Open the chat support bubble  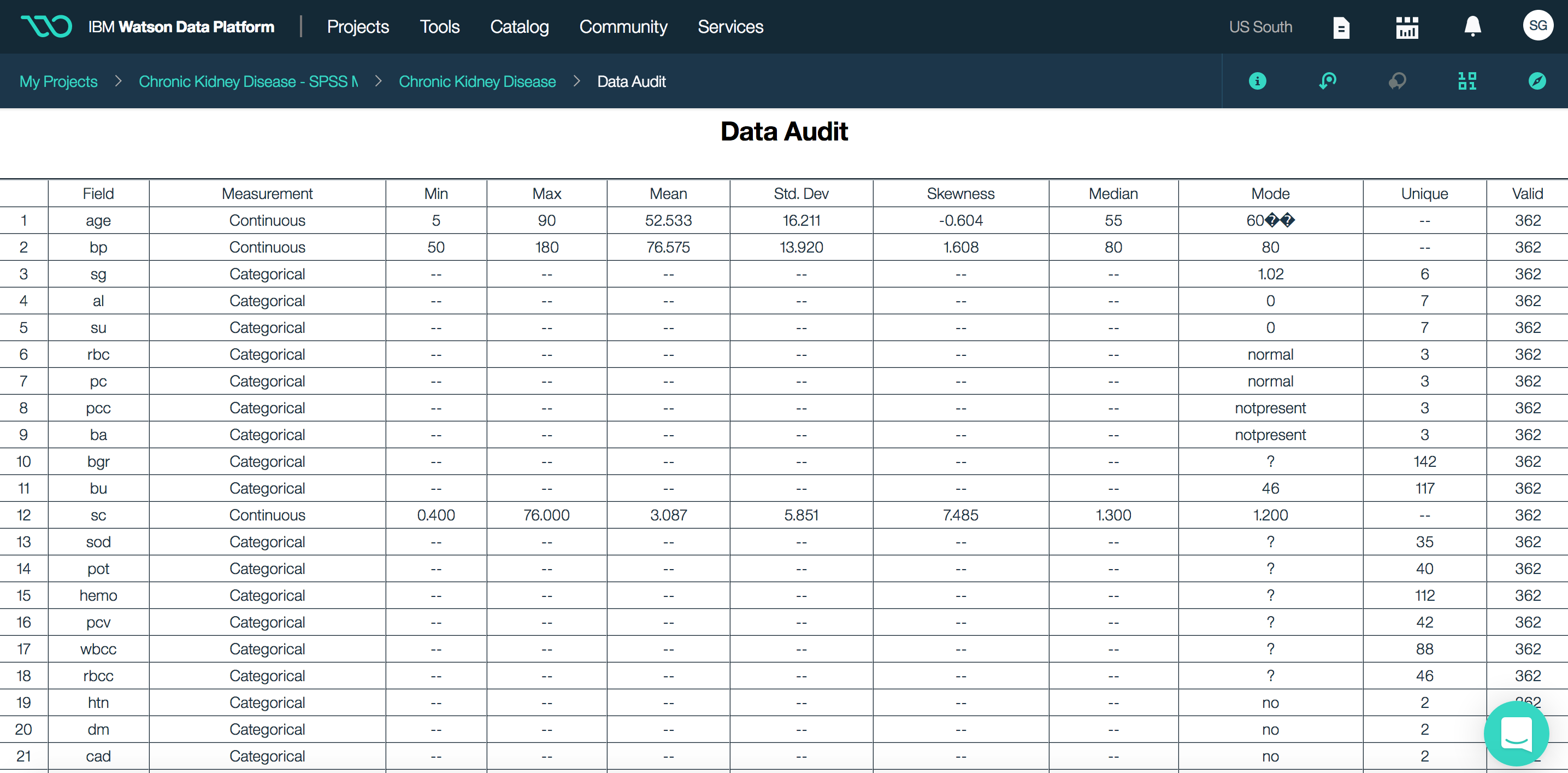click(1516, 734)
